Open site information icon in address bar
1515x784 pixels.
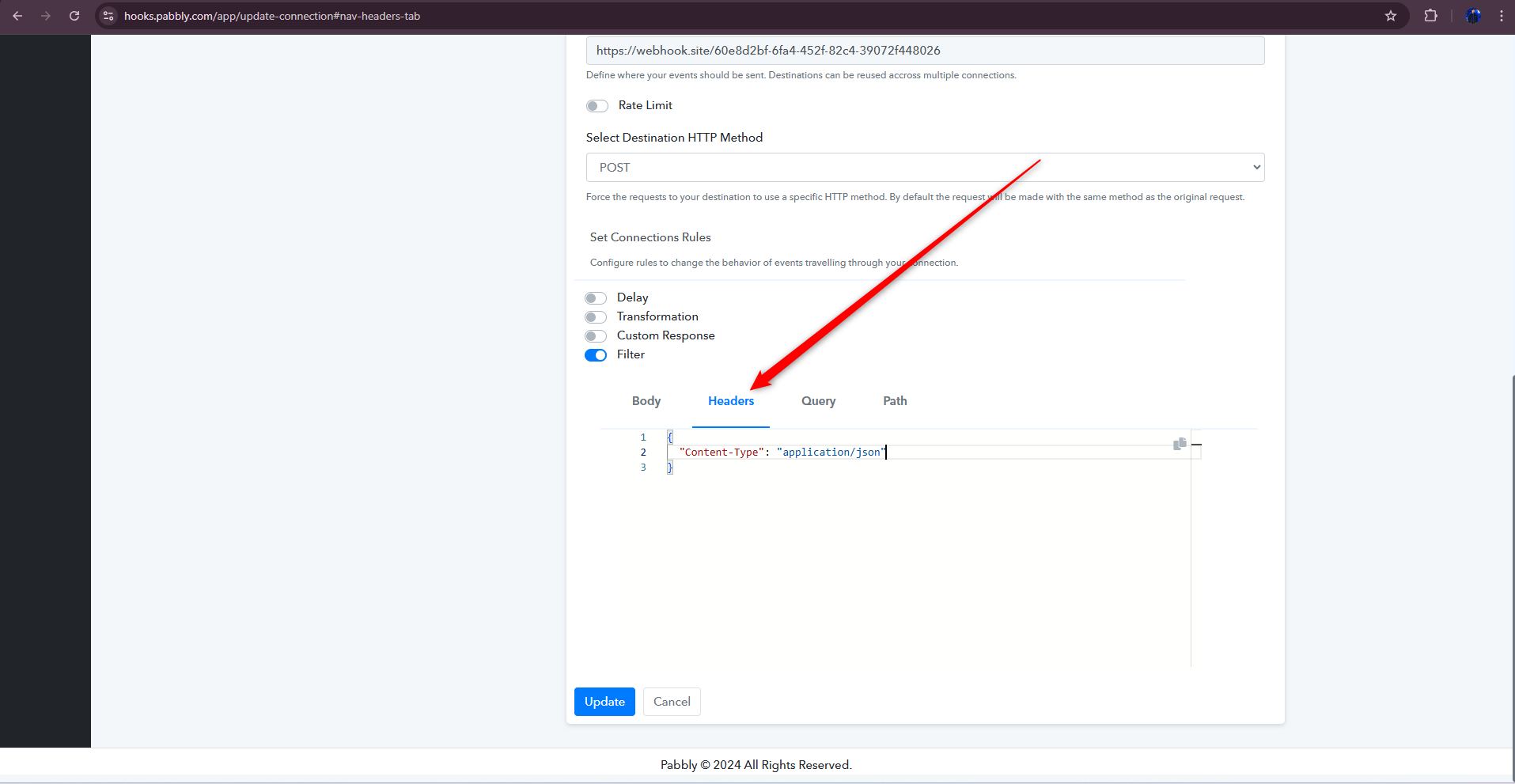[109, 16]
